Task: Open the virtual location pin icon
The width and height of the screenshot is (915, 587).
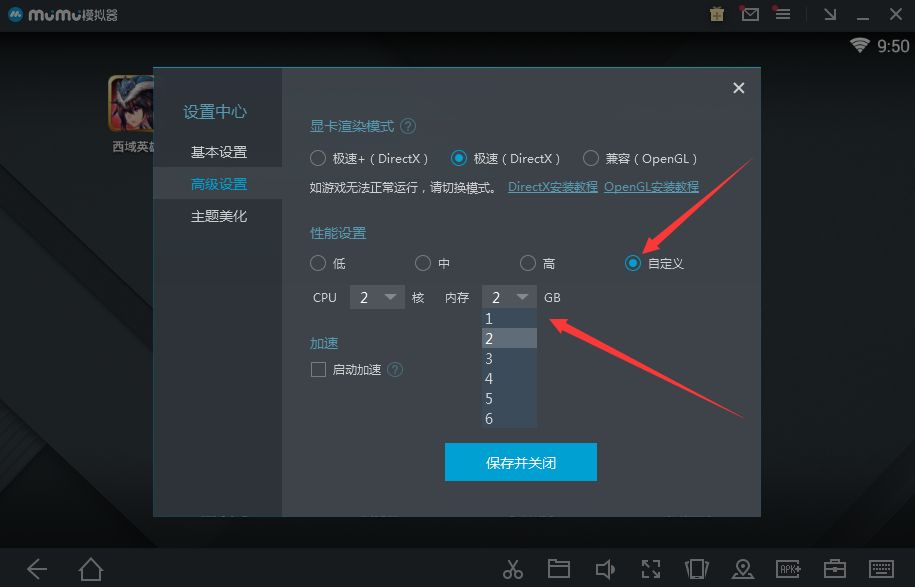Action: pos(742,569)
